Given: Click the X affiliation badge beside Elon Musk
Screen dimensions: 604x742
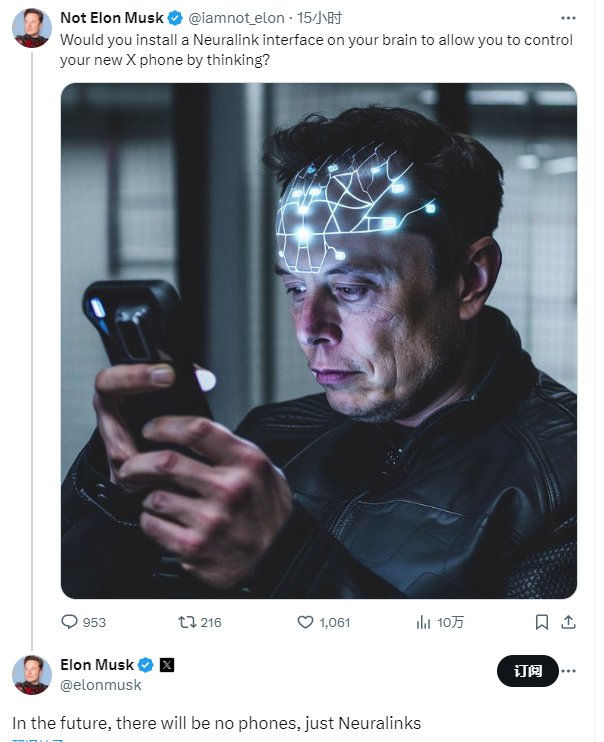Looking at the screenshot, I should pyautogui.click(x=167, y=665).
